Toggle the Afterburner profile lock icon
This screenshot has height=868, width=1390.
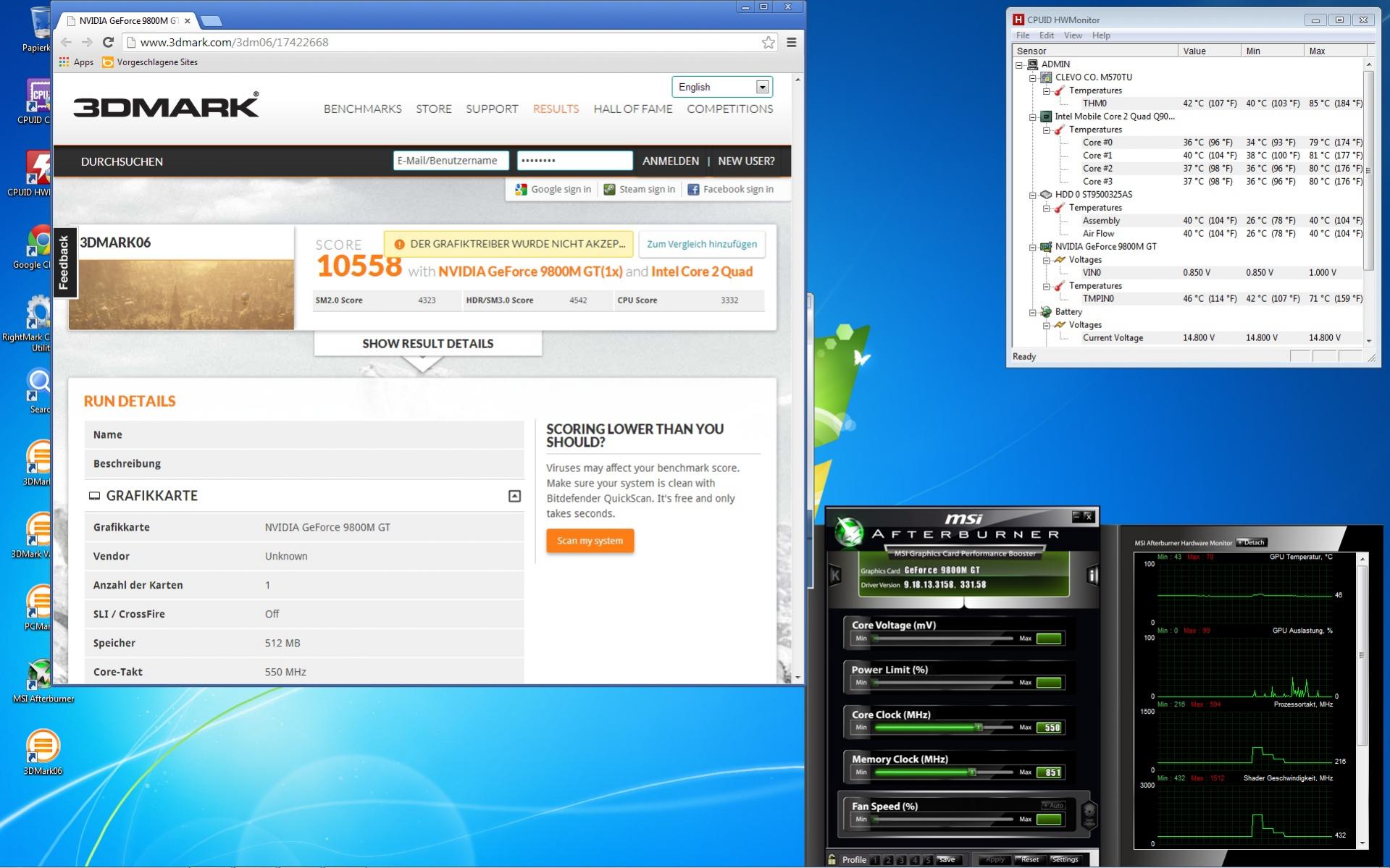[832, 859]
